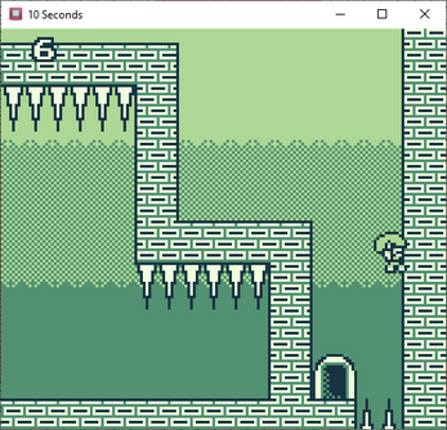
Task: Click the player character sprite by right wall
Action: pyautogui.click(x=391, y=252)
